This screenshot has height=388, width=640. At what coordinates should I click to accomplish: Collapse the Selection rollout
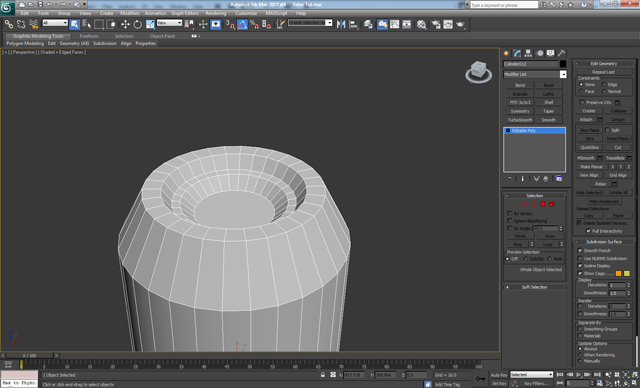point(535,196)
